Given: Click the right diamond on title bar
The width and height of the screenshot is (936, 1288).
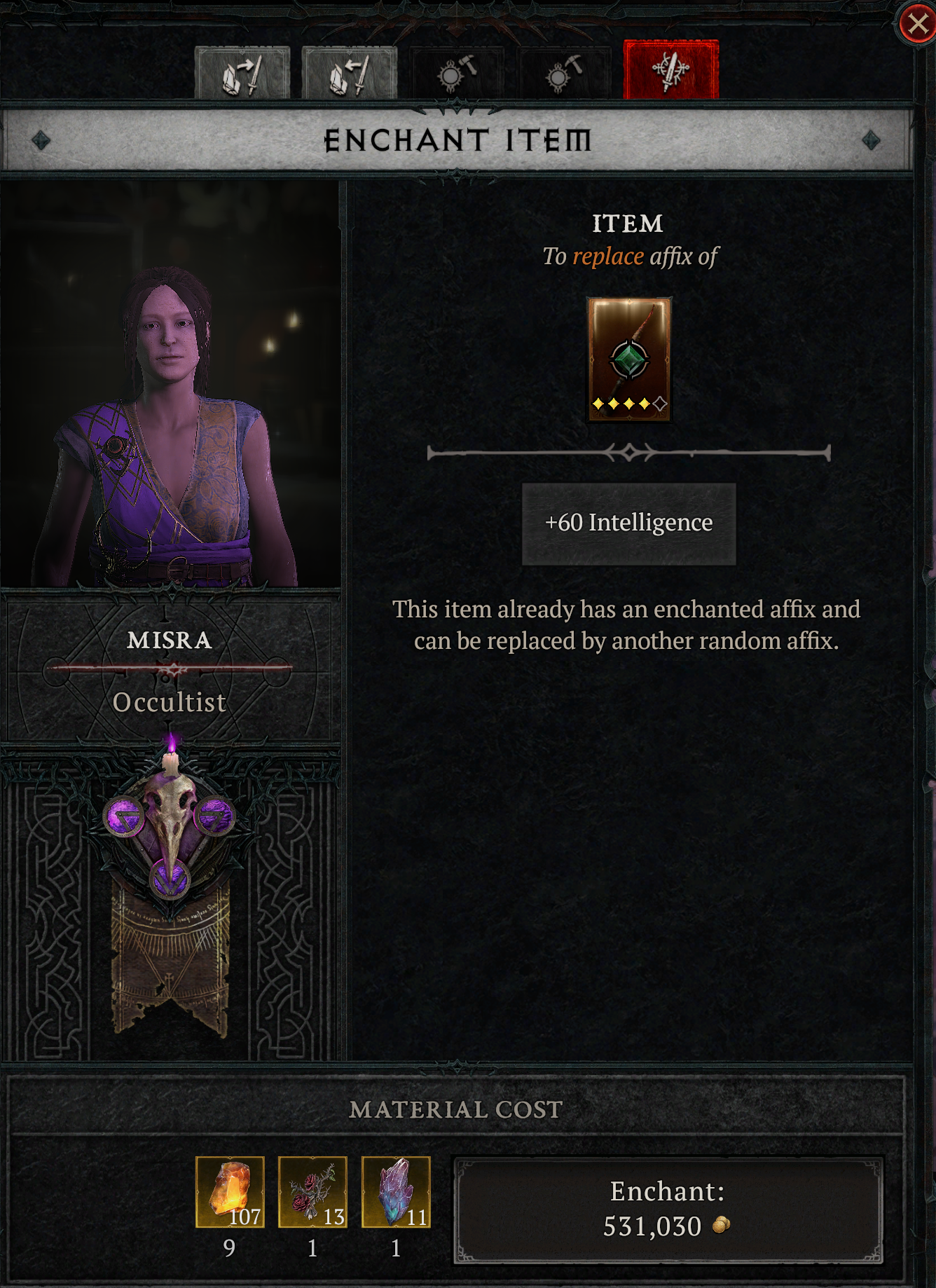Looking at the screenshot, I should (871, 140).
